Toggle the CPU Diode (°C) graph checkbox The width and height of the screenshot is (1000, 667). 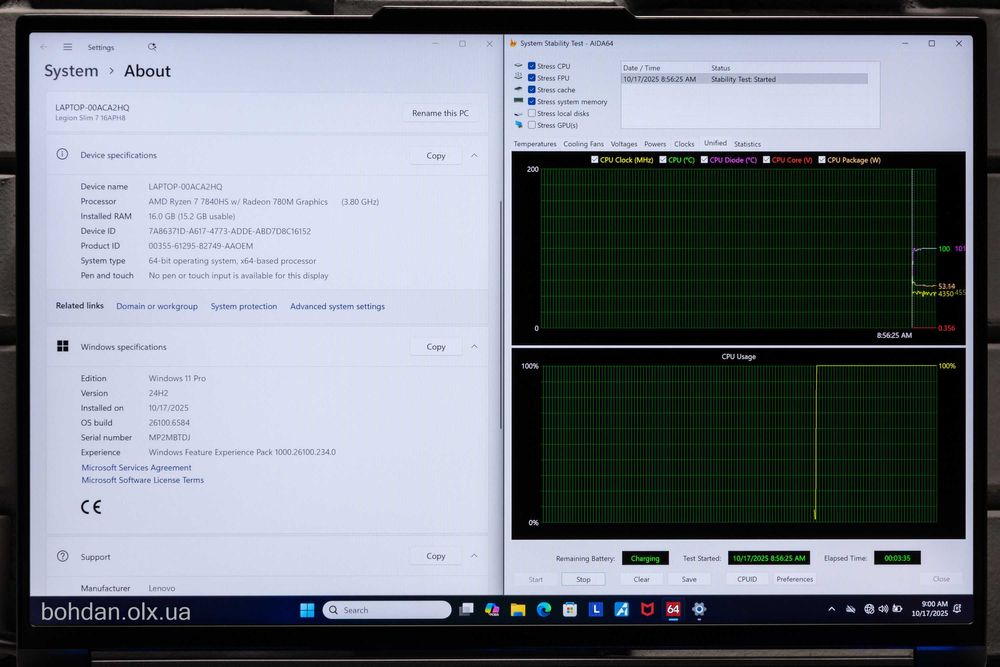(x=704, y=159)
